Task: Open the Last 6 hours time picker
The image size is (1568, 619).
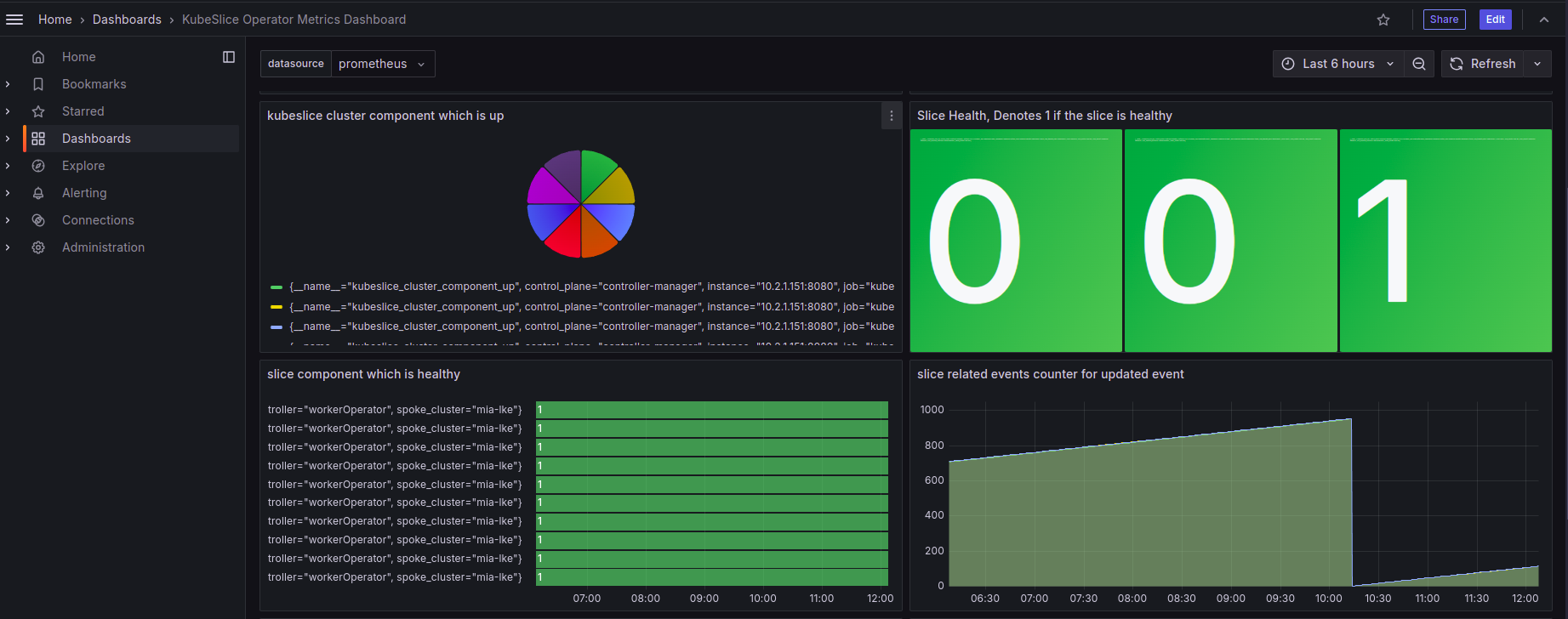Action: coord(1338,64)
